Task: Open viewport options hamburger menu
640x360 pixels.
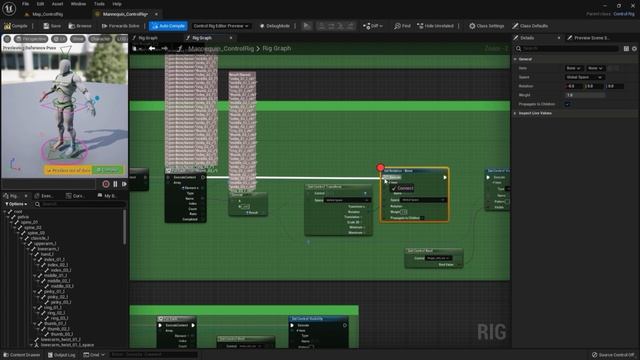Action: click(7, 39)
